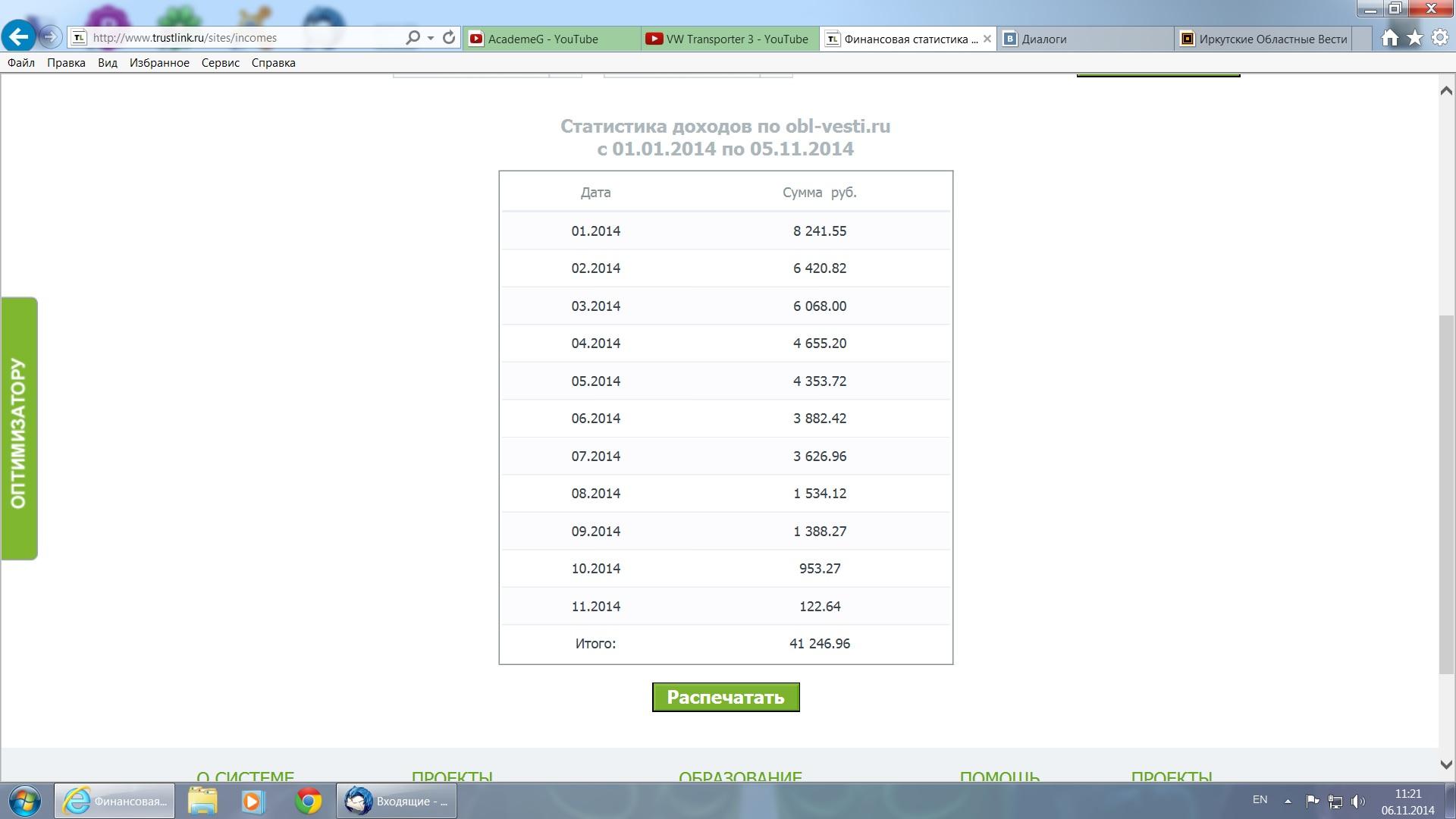Close the Финансовая статистика tab
The image size is (1456, 819).
pos(987,39)
